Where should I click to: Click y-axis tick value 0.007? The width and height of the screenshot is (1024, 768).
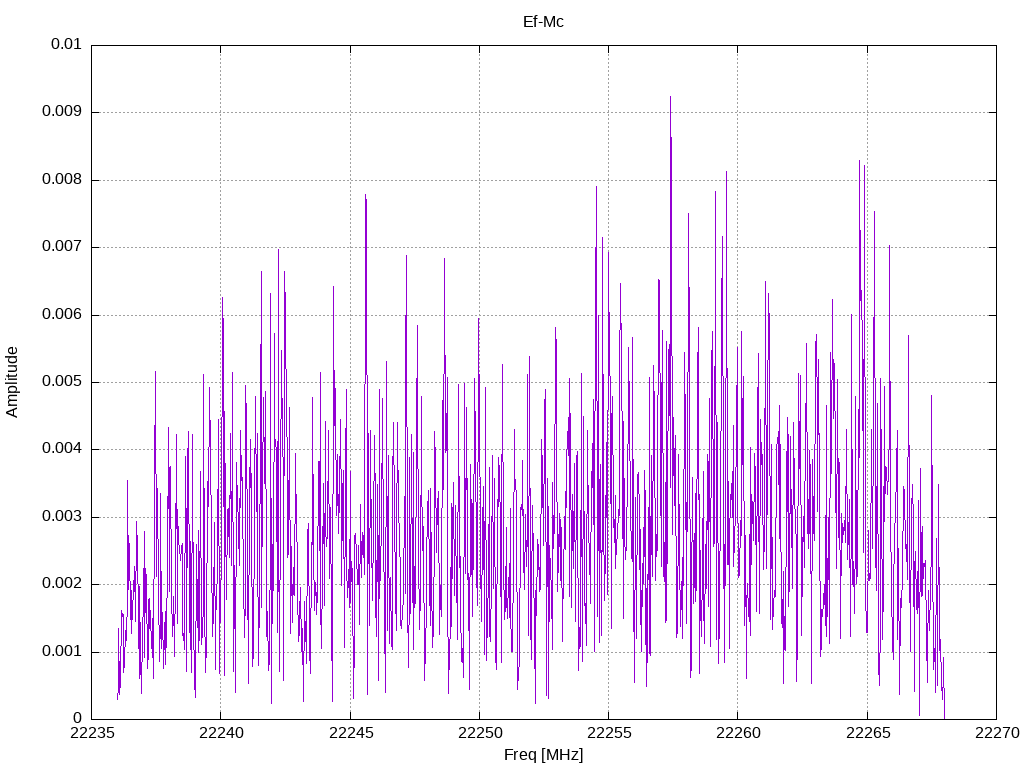62,246
